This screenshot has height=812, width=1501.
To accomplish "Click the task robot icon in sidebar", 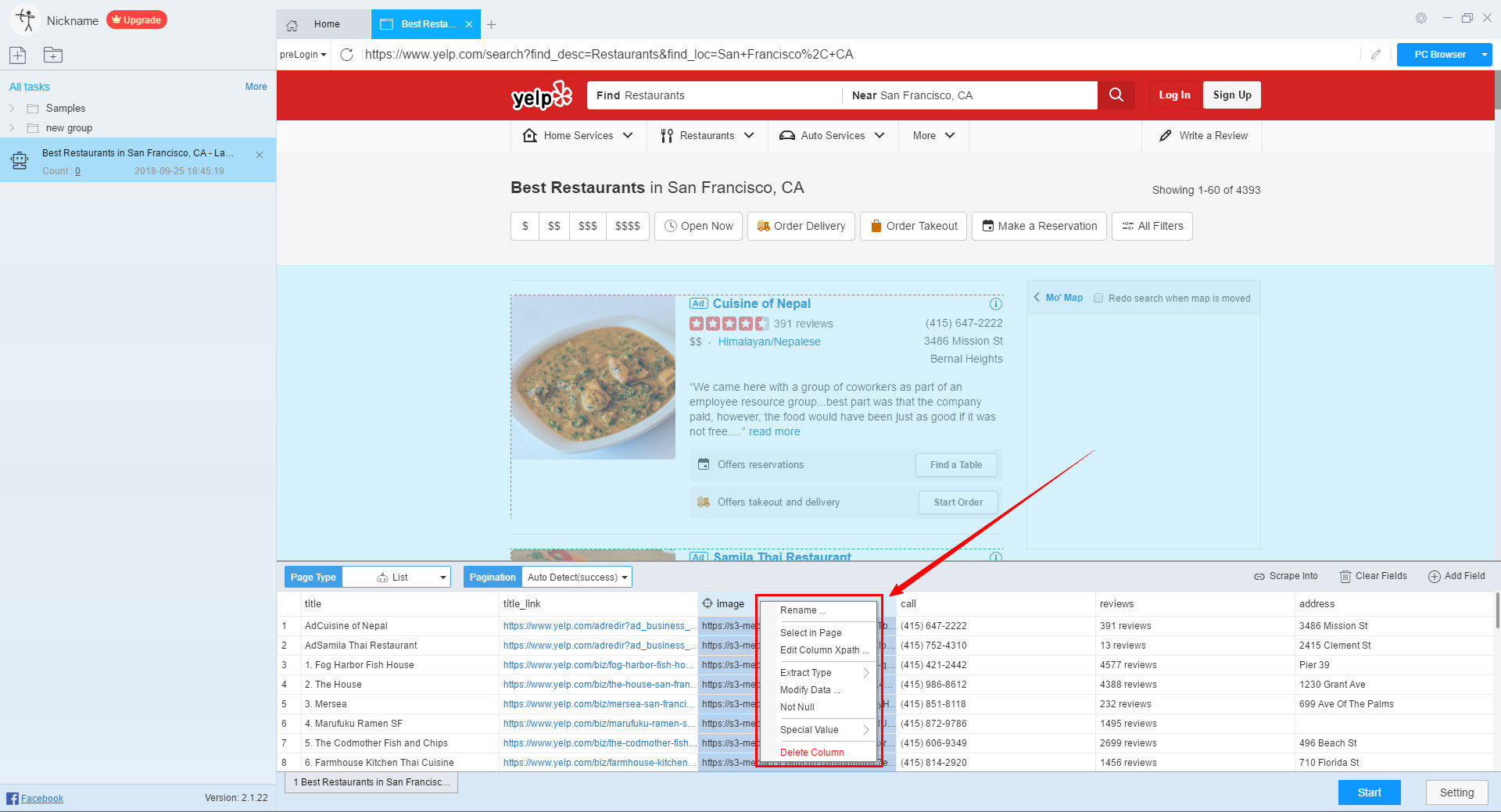I will [20, 161].
